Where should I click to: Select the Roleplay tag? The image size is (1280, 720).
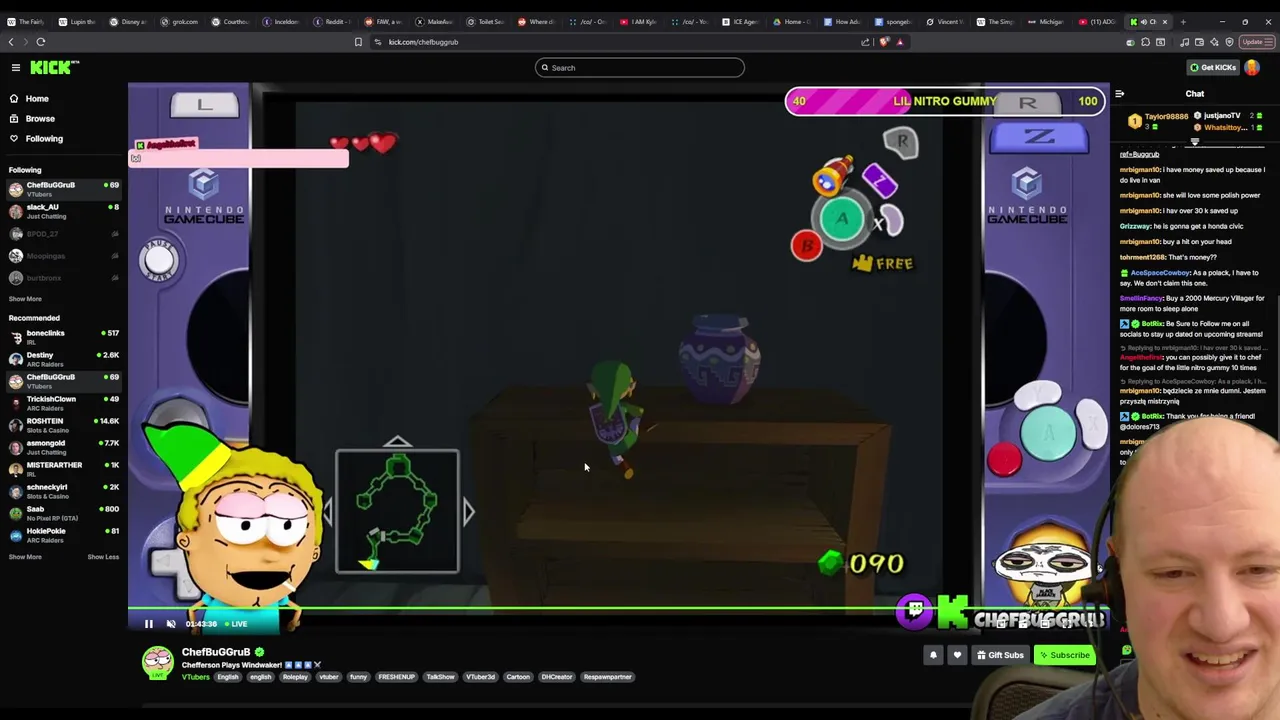(295, 677)
